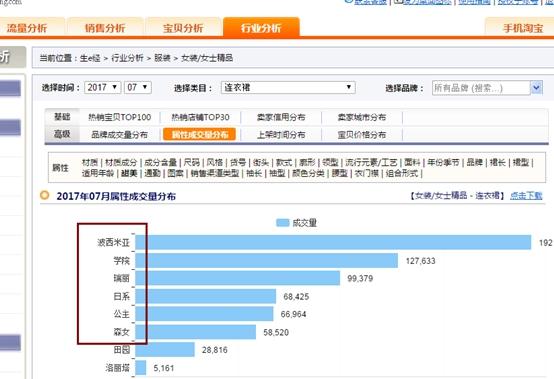The width and height of the screenshot is (554, 379).
Task: Click the brand search input field
Action: 481,88
